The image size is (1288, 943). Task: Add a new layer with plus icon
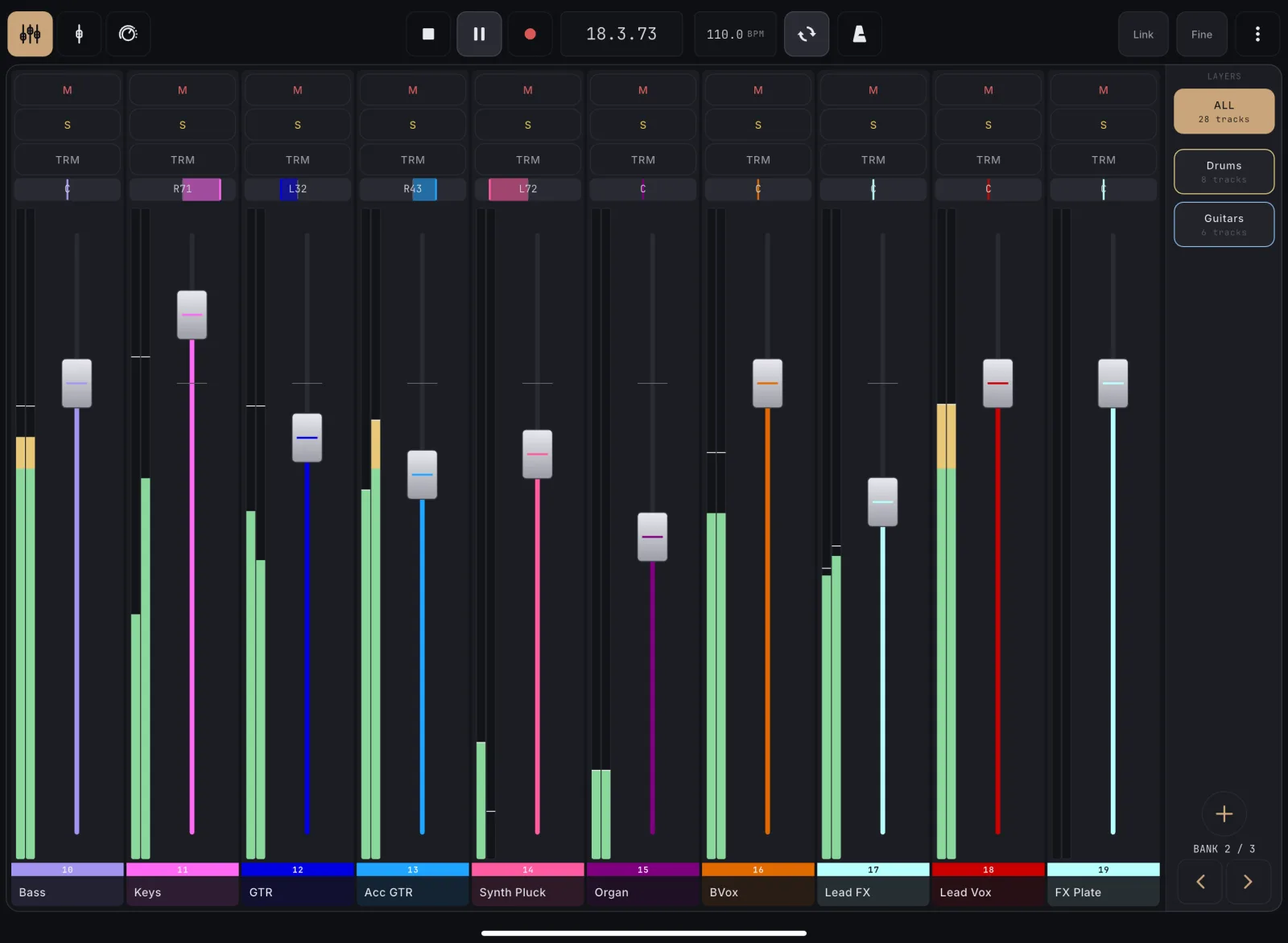(1224, 813)
